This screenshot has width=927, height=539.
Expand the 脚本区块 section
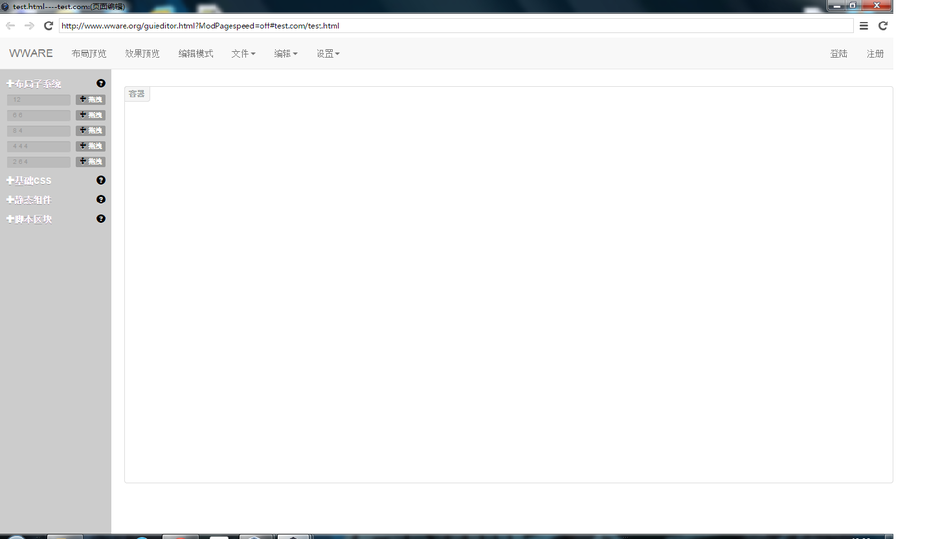(29, 219)
